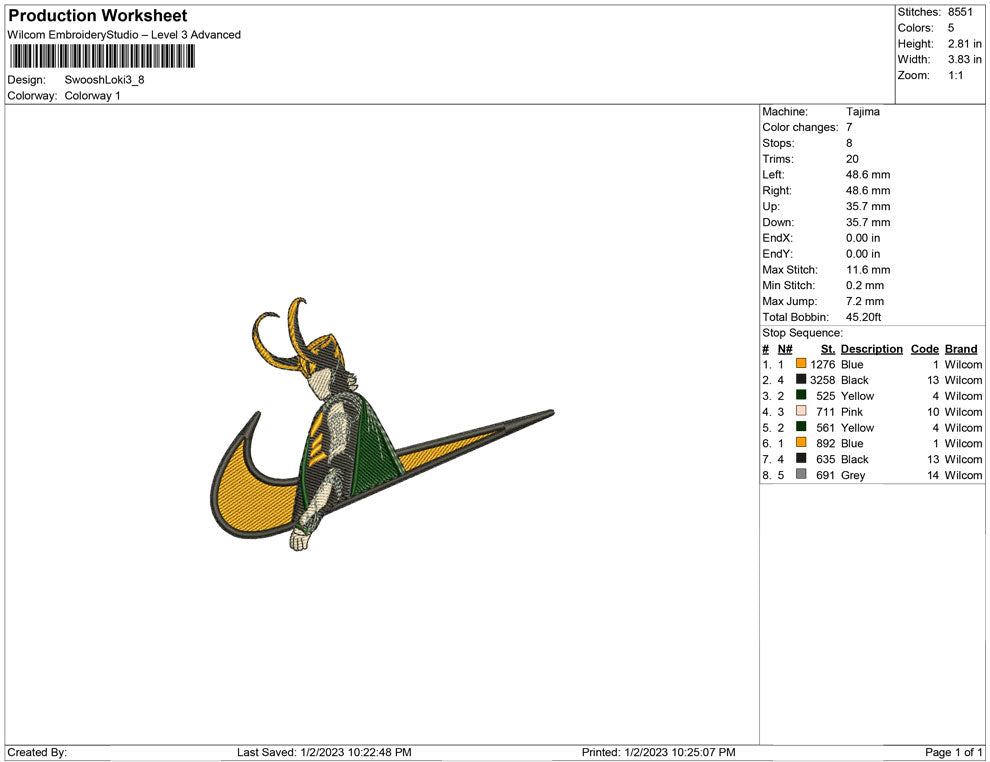Click the grey swatch in stop 8
This screenshot has width=990, height=762.
(x=801, y=475)
